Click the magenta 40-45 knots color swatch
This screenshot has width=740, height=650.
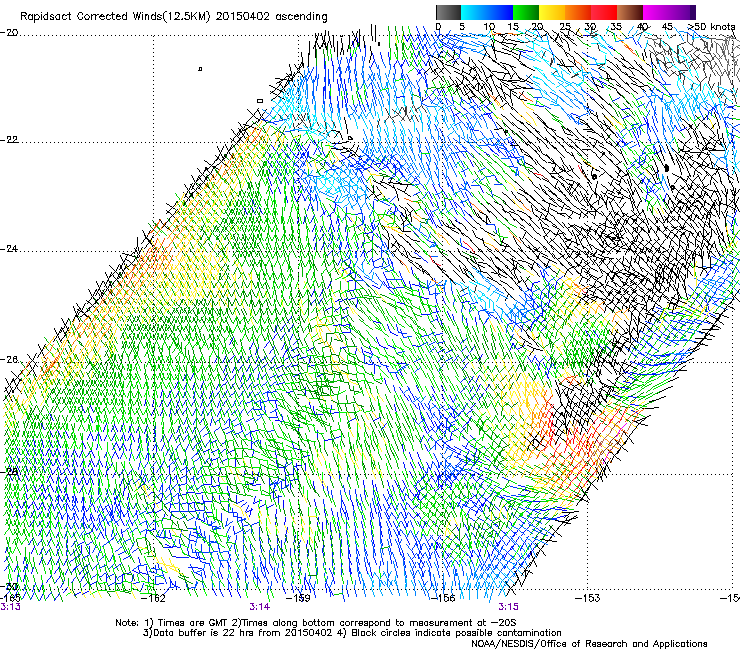655,12
